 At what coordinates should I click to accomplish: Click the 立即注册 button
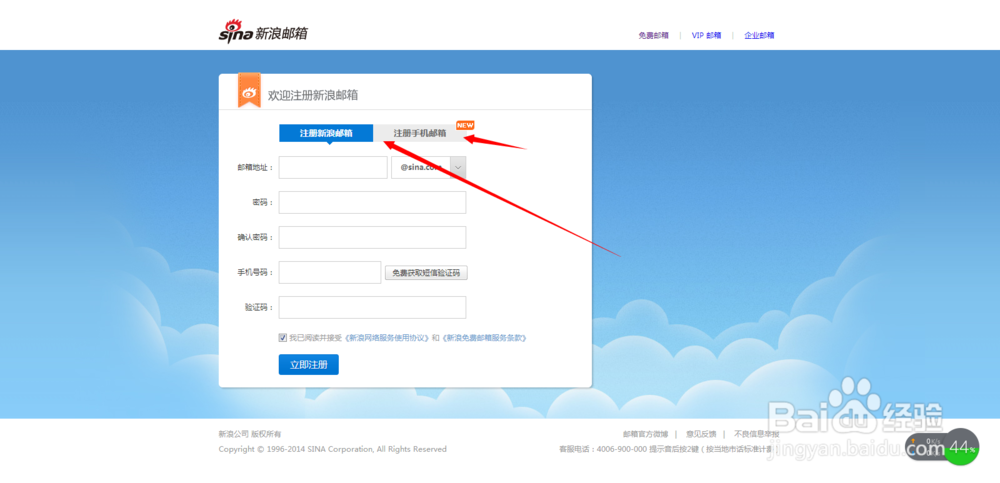[309, 364]
